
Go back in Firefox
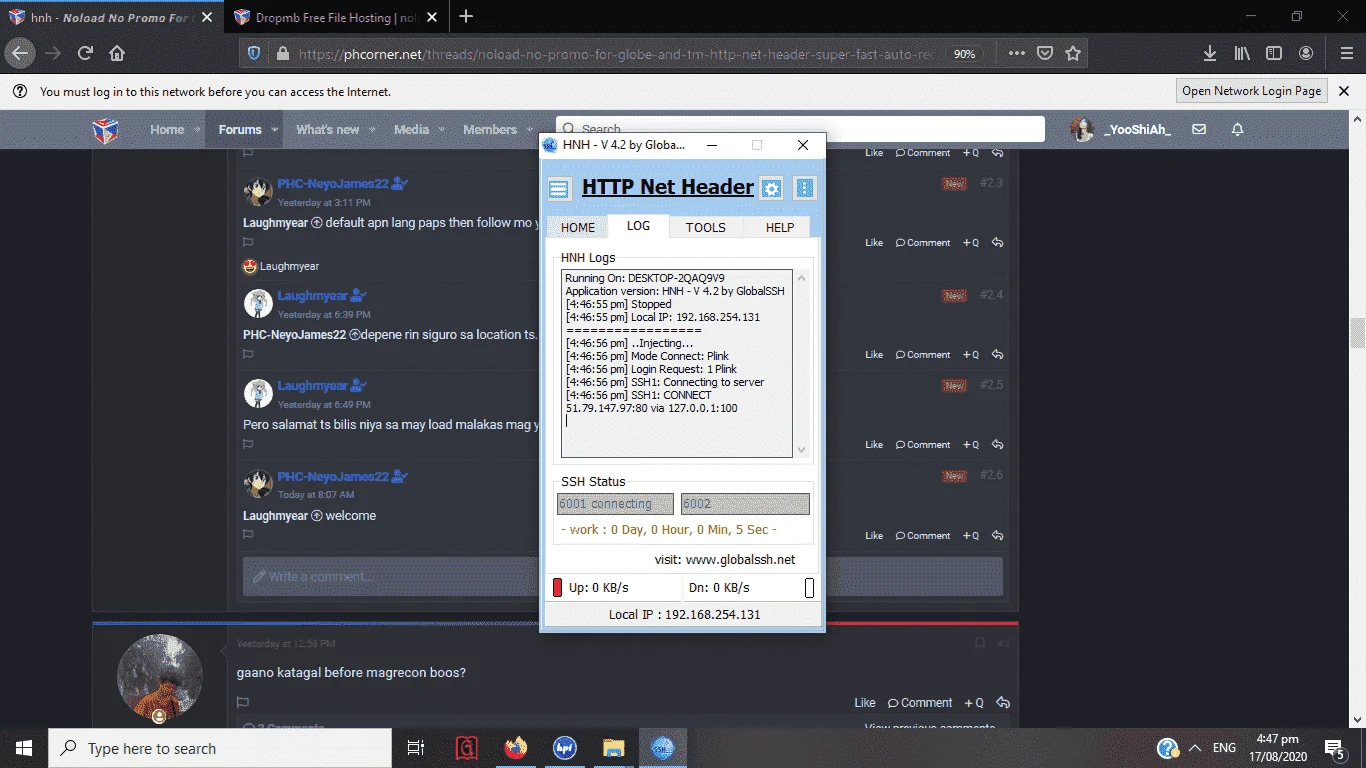[20, 53]
